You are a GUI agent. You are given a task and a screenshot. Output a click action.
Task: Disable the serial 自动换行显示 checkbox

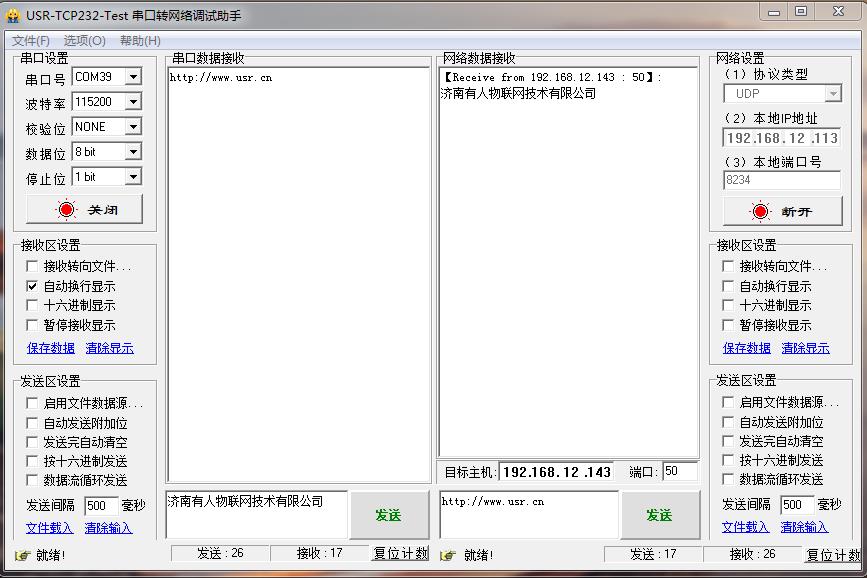click(32, 286)
